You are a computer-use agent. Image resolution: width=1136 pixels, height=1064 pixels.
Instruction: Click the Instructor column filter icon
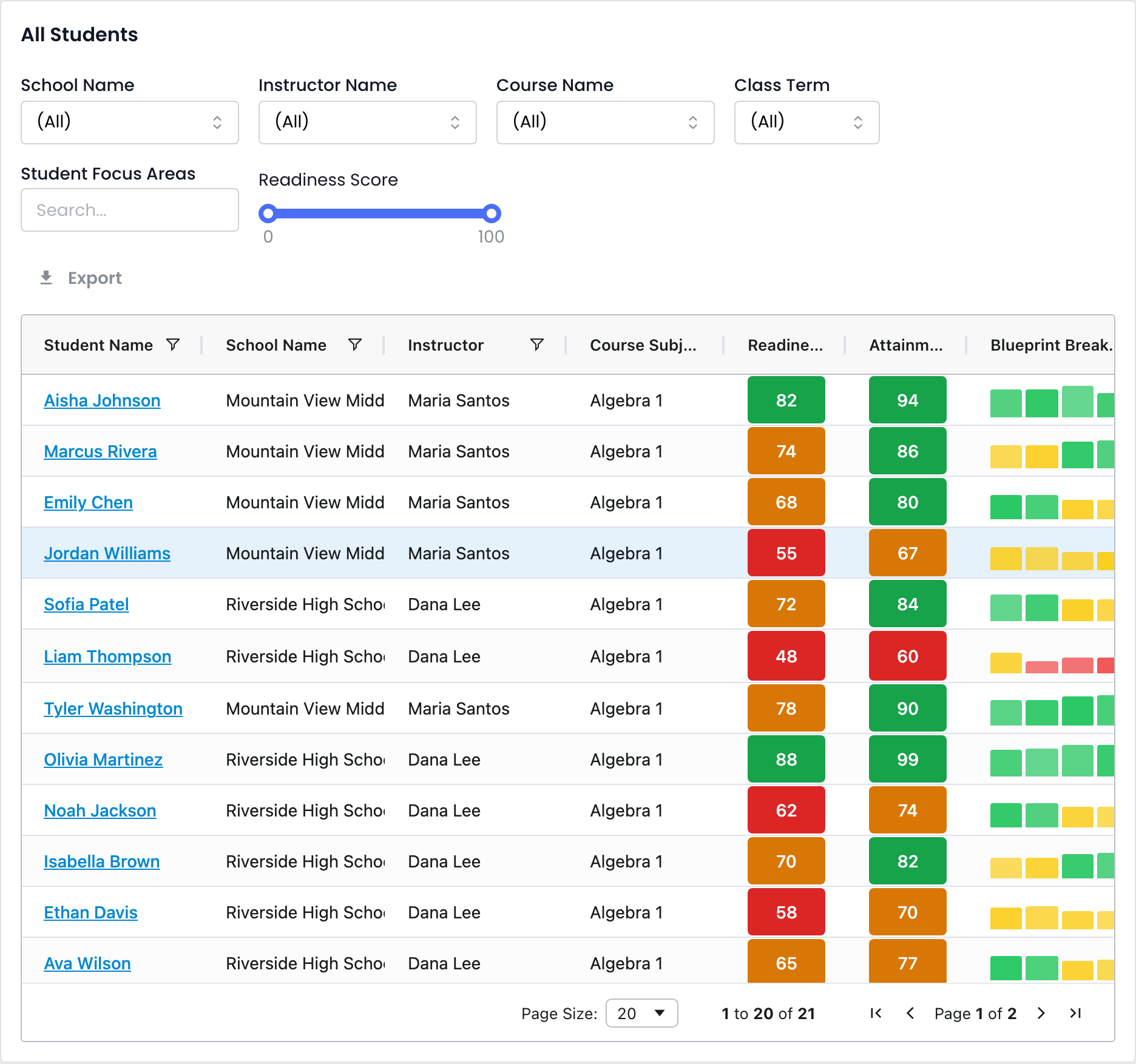(x=537, y=345)
